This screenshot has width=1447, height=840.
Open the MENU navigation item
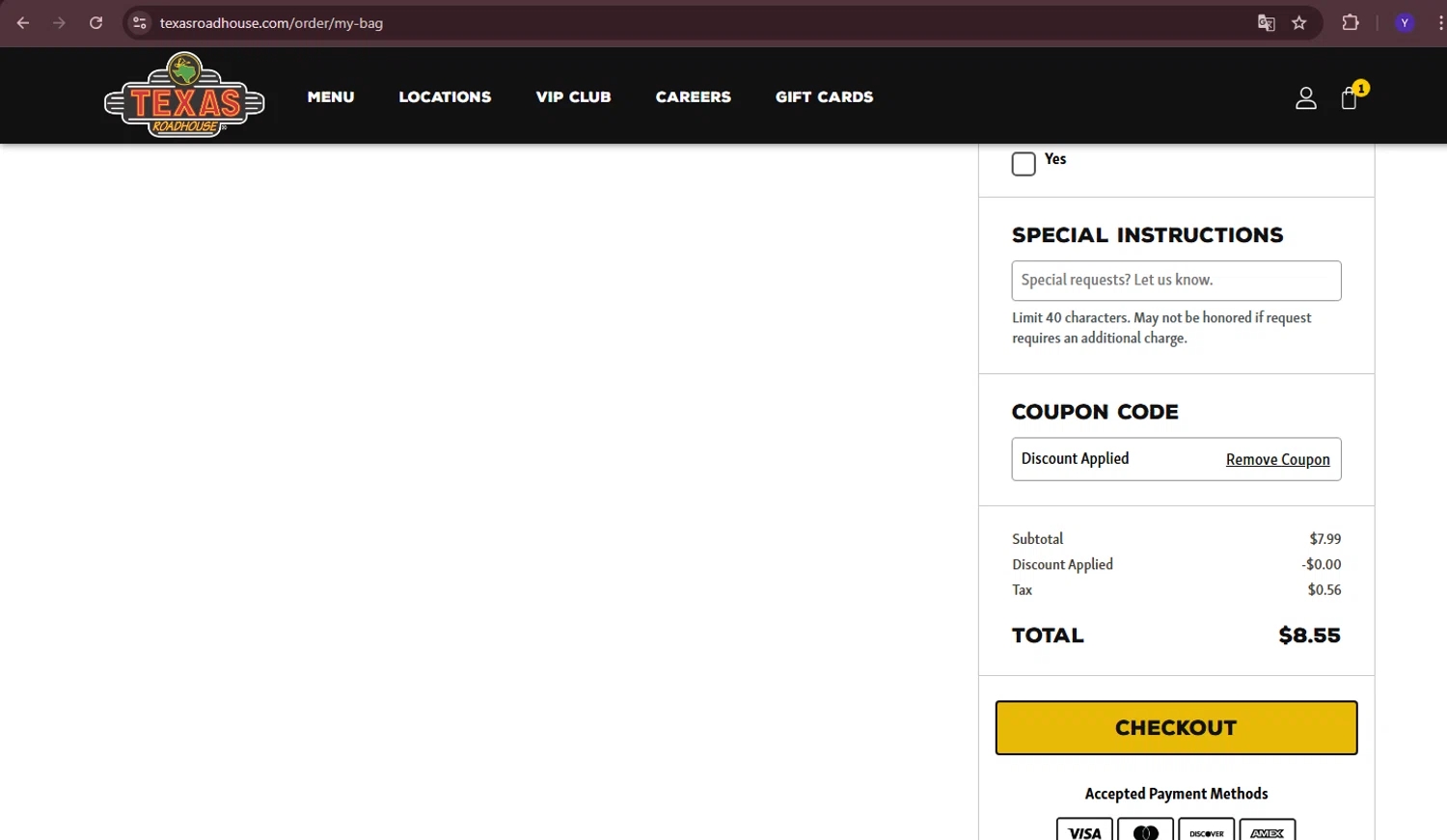click(x=331, y=96)
